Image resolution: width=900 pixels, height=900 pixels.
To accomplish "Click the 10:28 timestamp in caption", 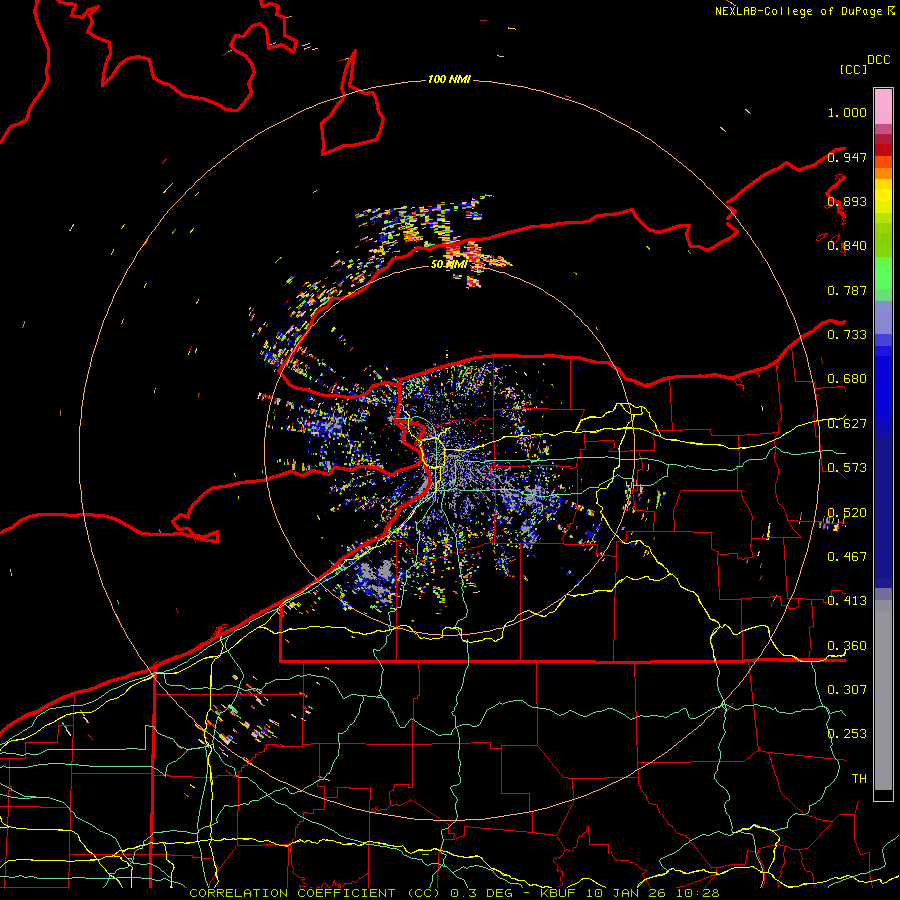I will (697, 893).
